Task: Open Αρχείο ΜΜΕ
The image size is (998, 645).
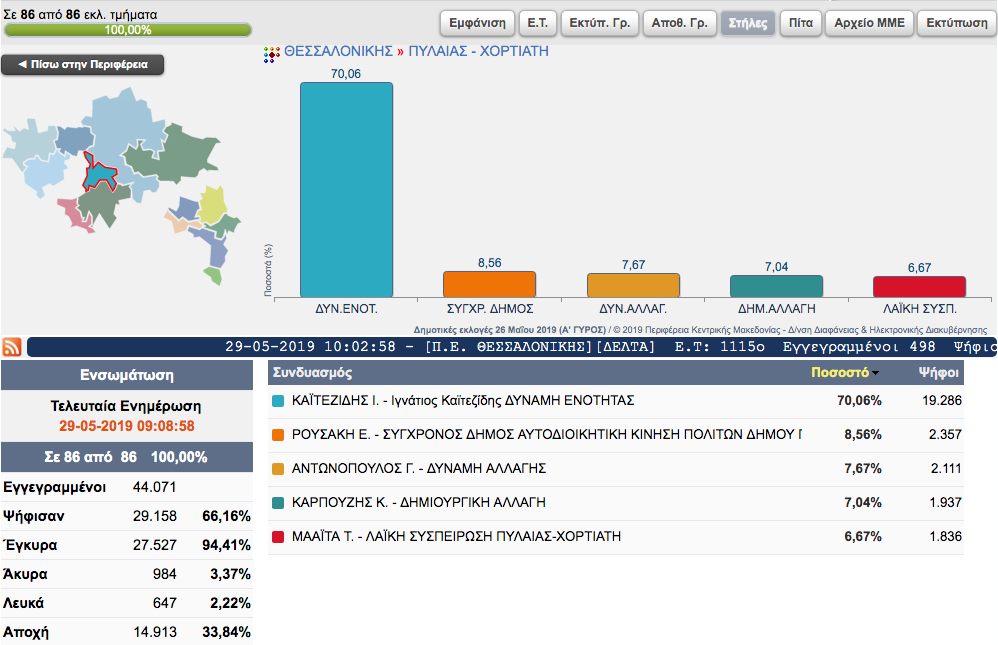Action: (x=869, y=23)
